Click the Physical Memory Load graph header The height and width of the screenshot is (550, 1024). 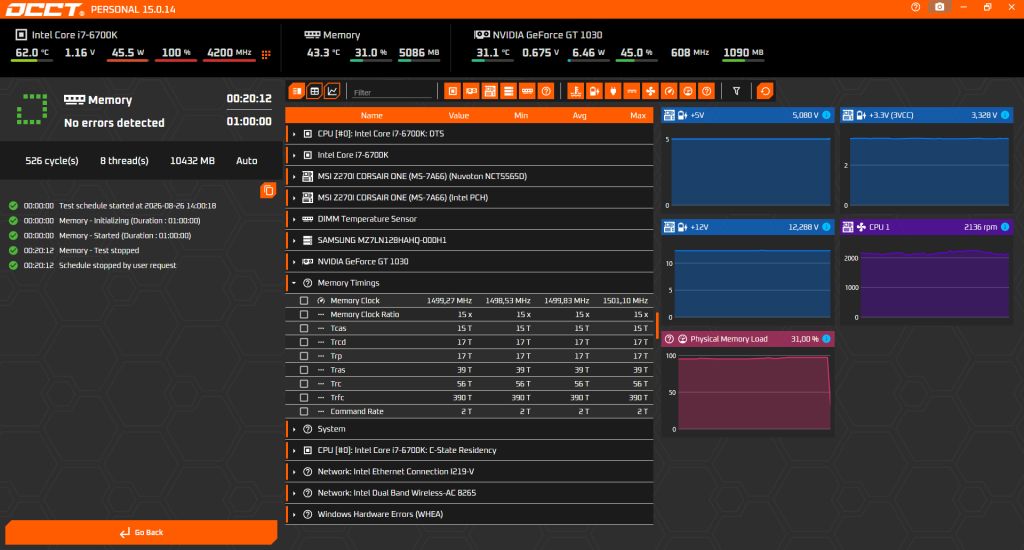coord(747,338)
